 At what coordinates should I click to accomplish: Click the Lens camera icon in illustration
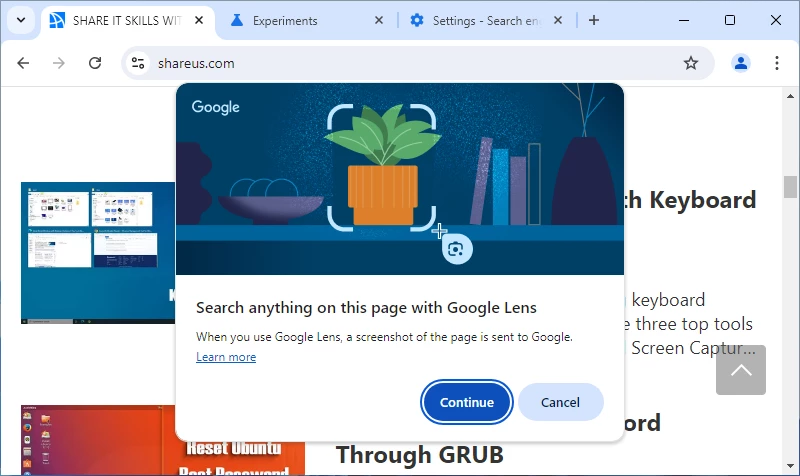(457, 249)
